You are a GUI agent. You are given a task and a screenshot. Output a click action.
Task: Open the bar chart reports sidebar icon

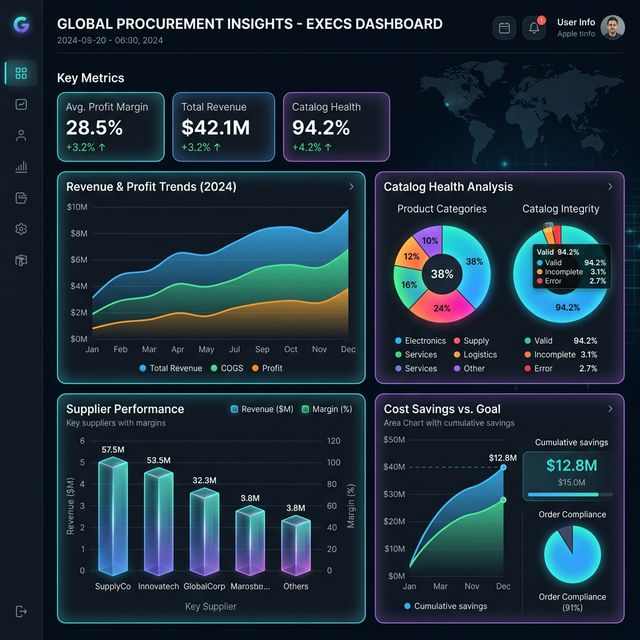tap(21, 167)
